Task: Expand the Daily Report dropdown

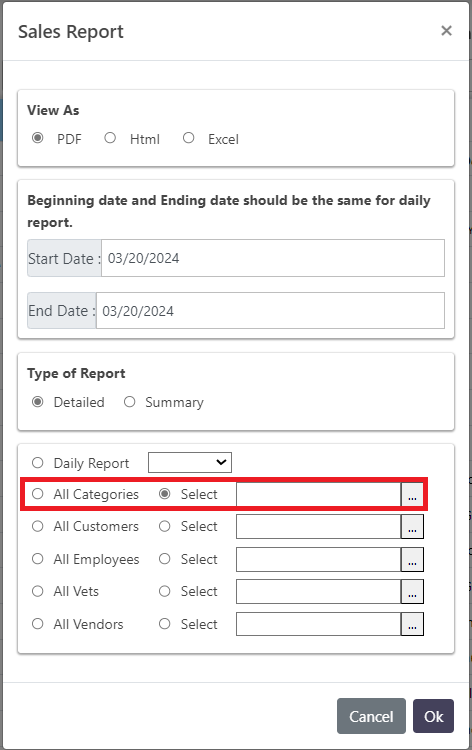Action: [190, 463]
